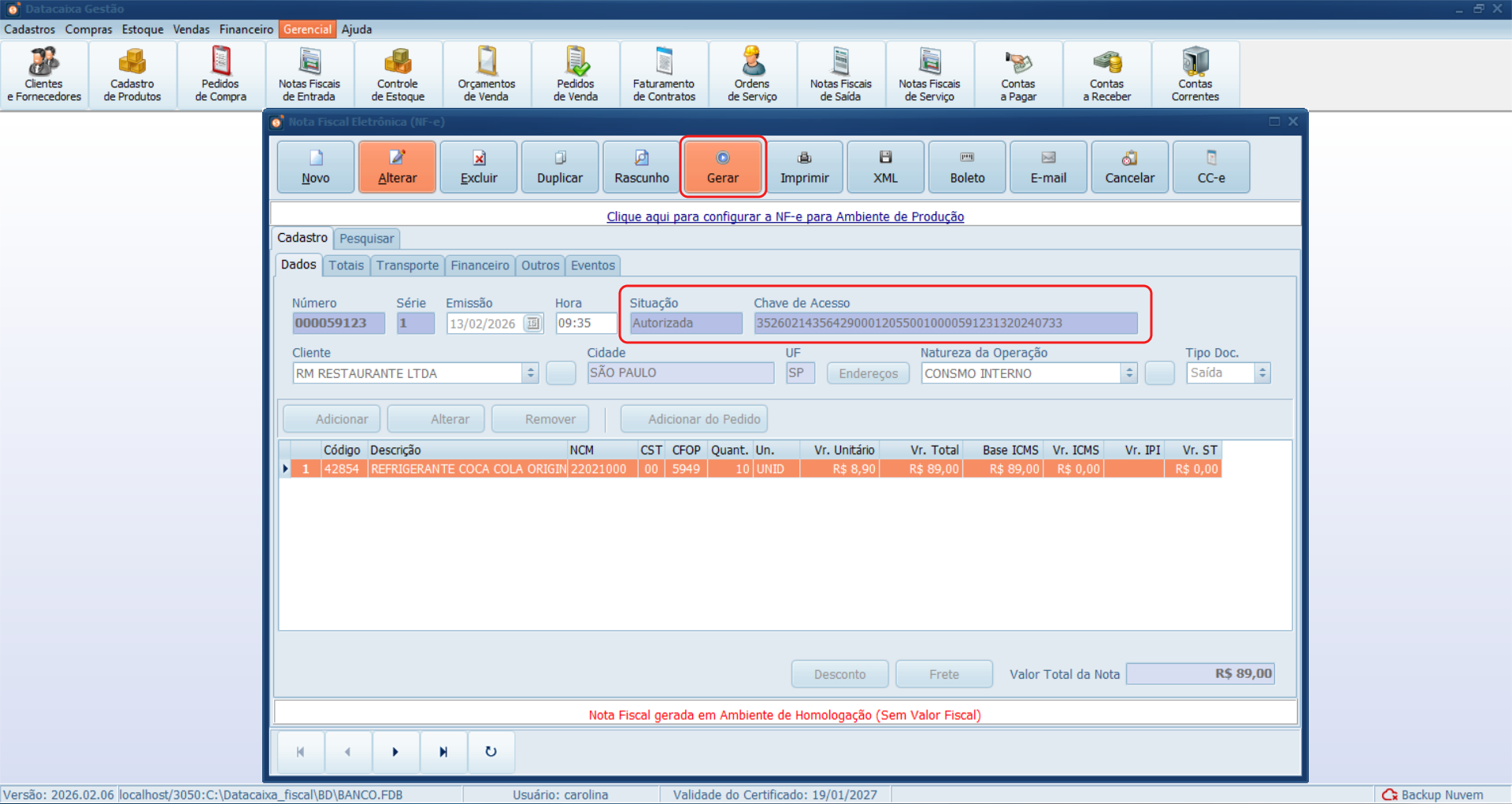1512x804 pixels.
Task: Expand the Natureza da Operação dropdown
Action: [x=1129, y=373]
